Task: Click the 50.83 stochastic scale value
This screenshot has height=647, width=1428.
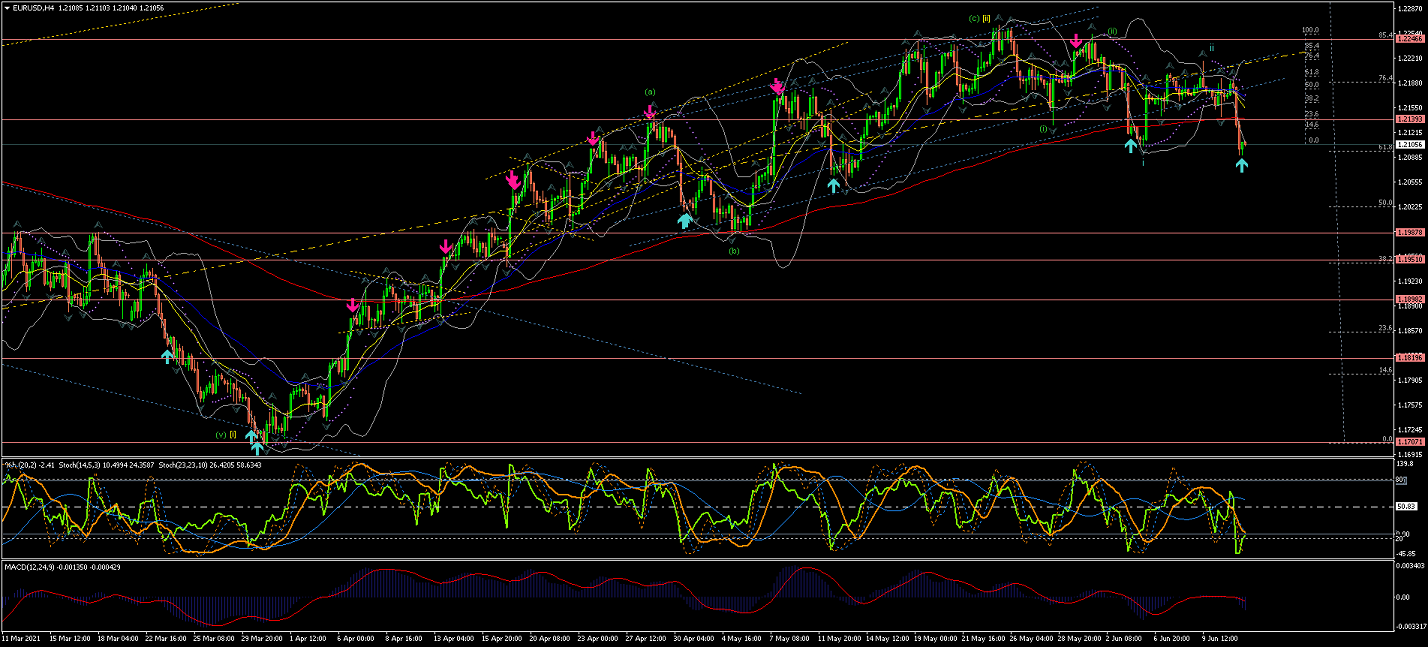Action: coord(1406,508)
